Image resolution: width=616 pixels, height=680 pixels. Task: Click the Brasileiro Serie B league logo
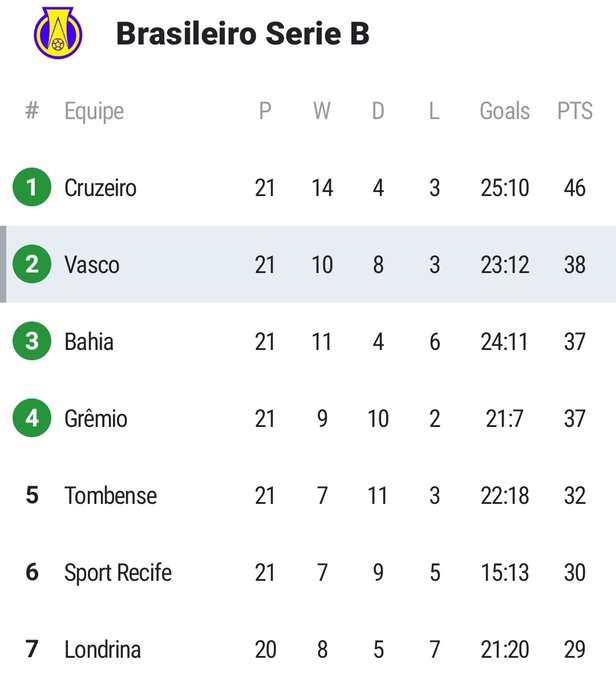(x=58, y=33)
